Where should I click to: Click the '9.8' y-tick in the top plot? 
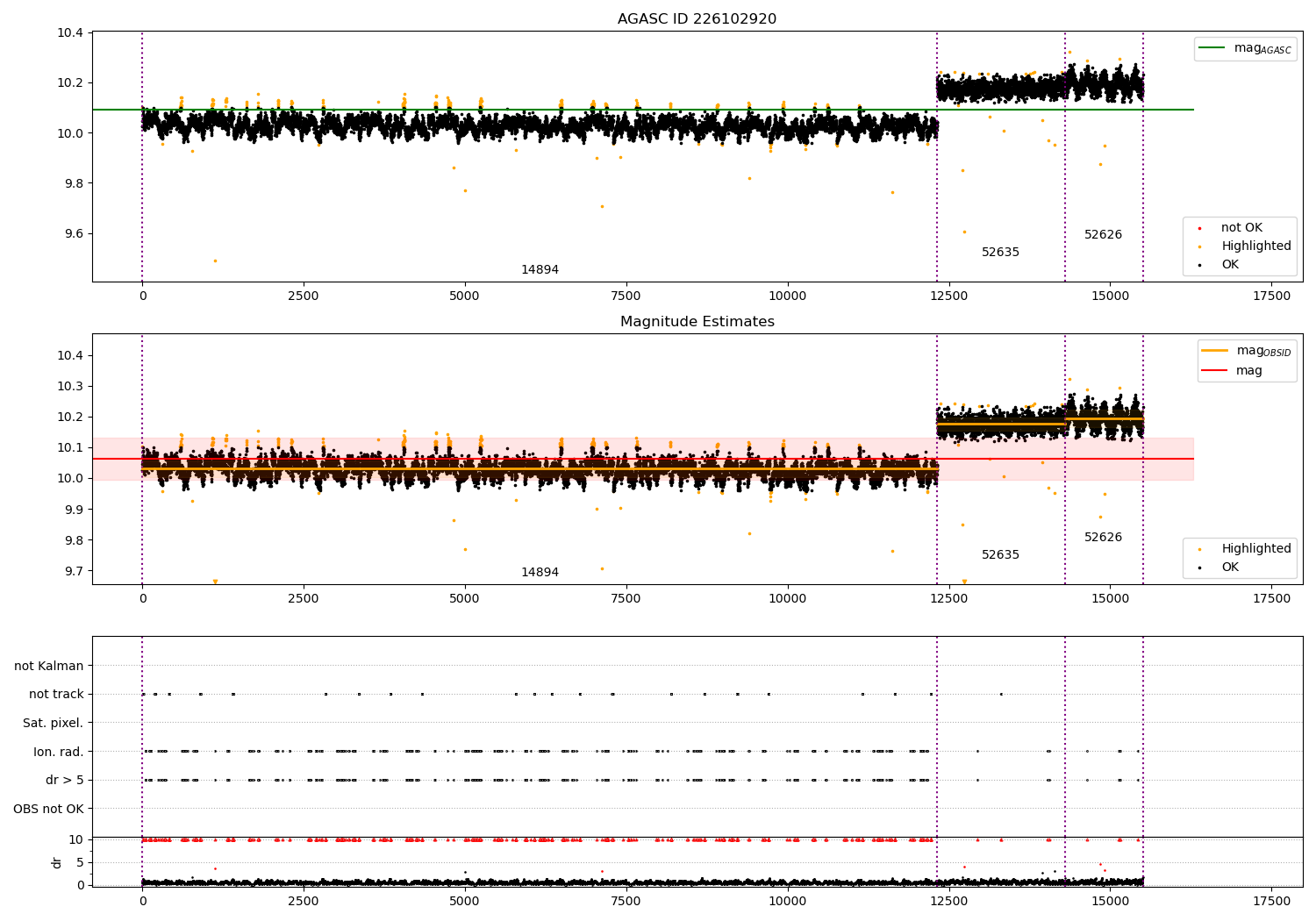[x=75, y=184]
